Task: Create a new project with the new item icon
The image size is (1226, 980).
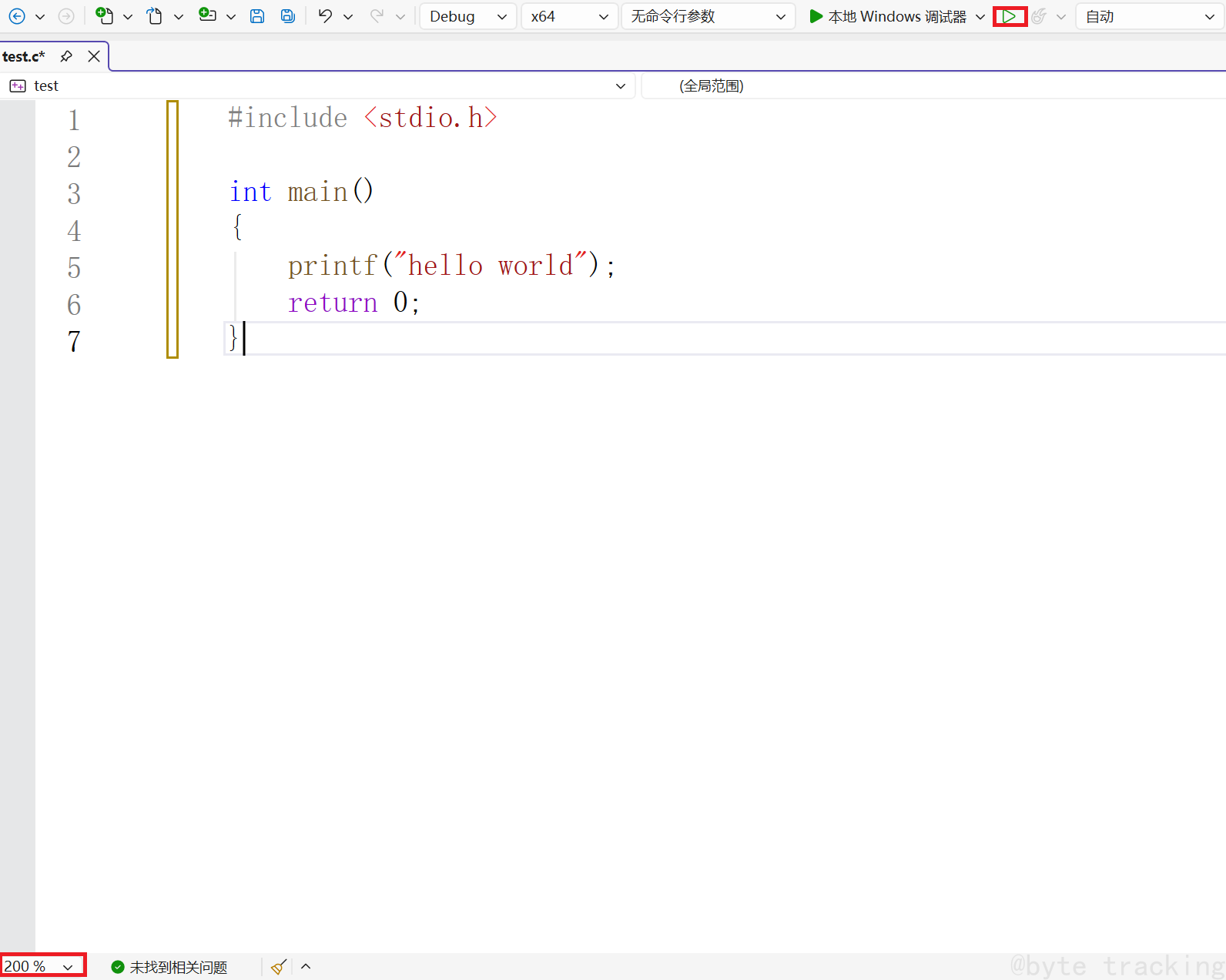Action: [x=104, y=15]
